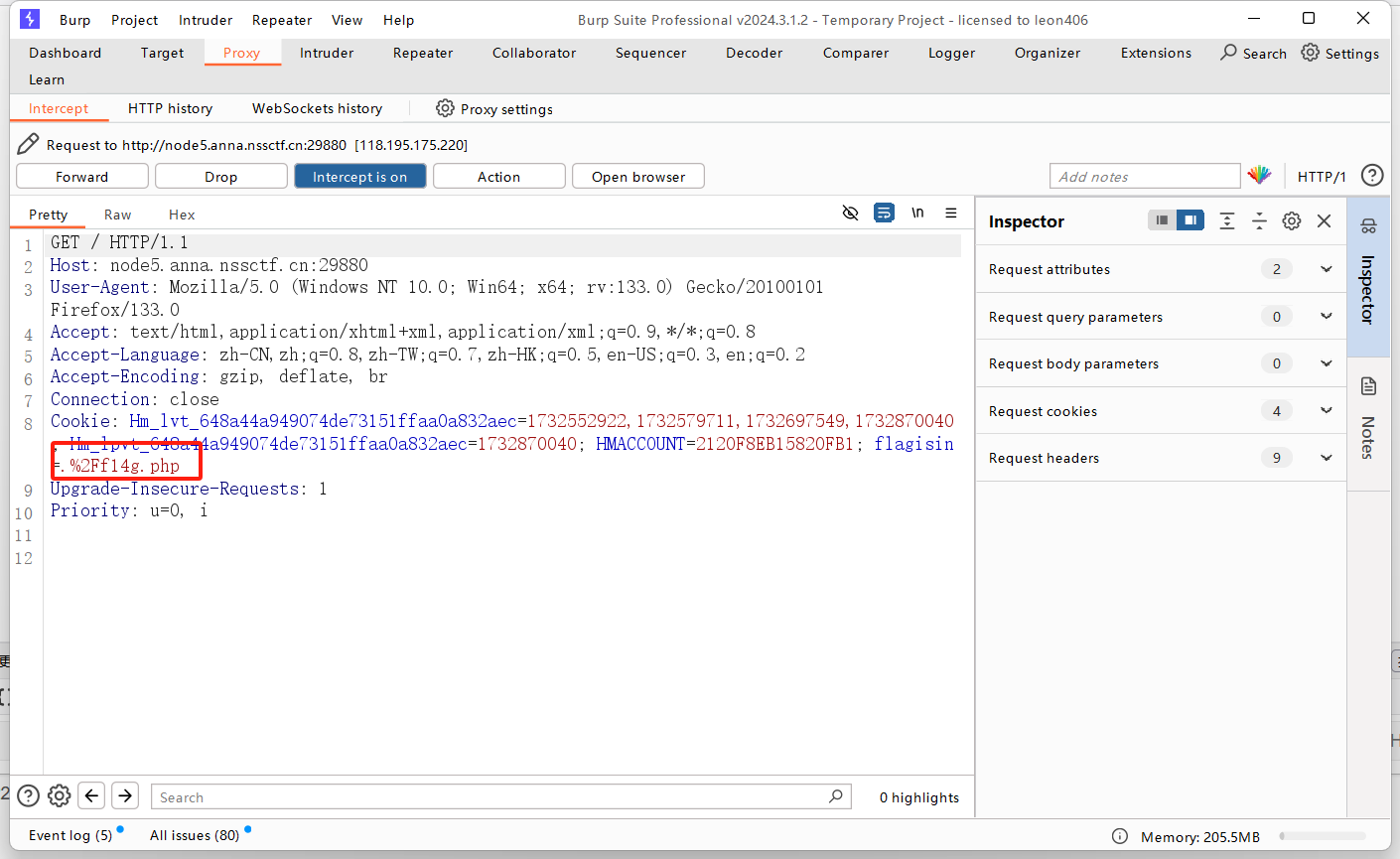Switch to the Logger tab
This screenshot has width=1400, height=859.
[951, 53]
